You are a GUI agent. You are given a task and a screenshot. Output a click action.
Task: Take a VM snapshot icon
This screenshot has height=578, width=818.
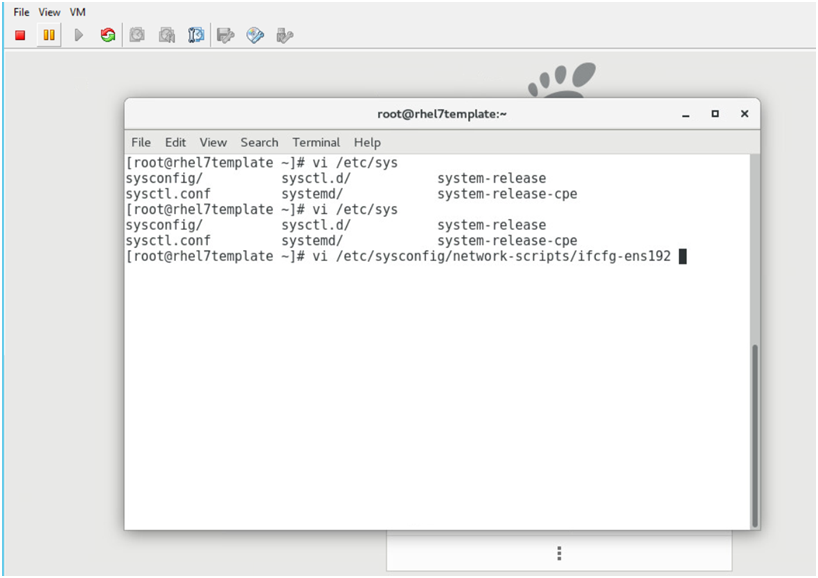point(137,35)
